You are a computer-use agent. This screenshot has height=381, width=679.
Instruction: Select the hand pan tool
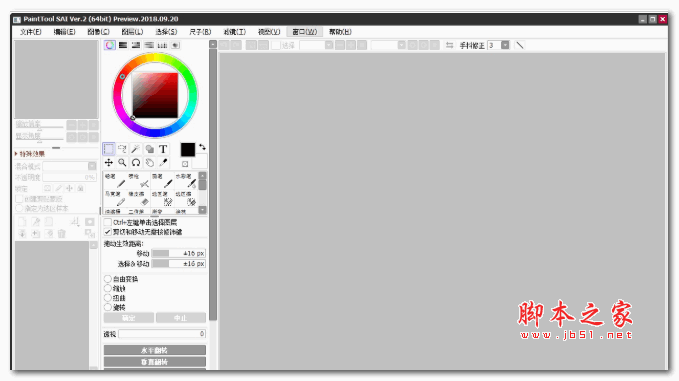point(149,163)
